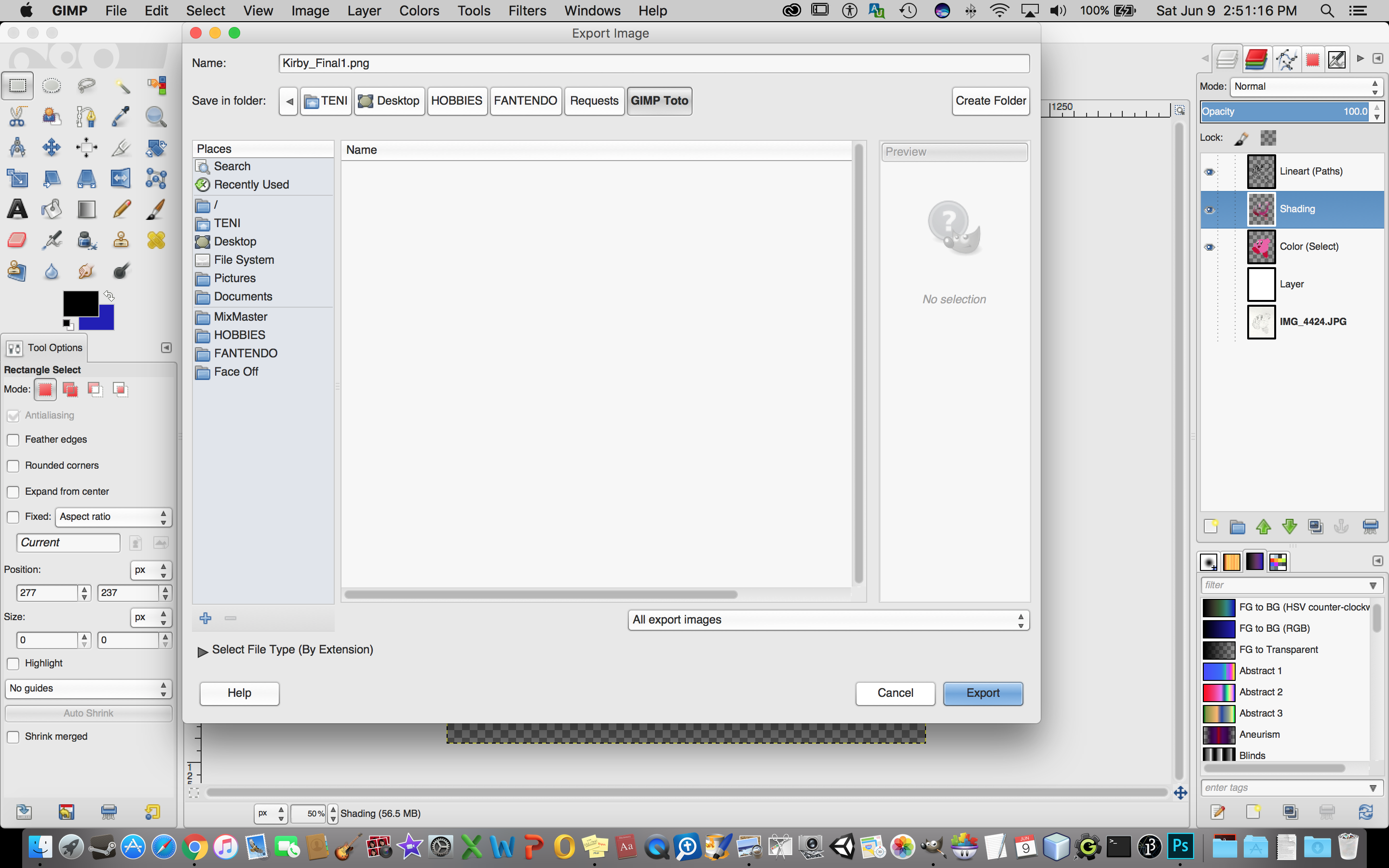Open the Colors menu
Screen dimensions: 1389x868
[419, 10]
